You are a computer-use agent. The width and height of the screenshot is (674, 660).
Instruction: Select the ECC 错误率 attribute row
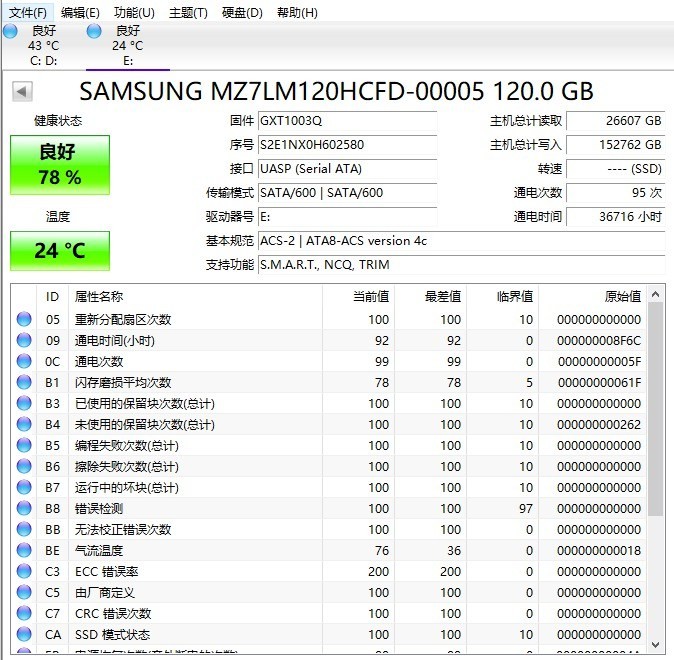[329, 571]
